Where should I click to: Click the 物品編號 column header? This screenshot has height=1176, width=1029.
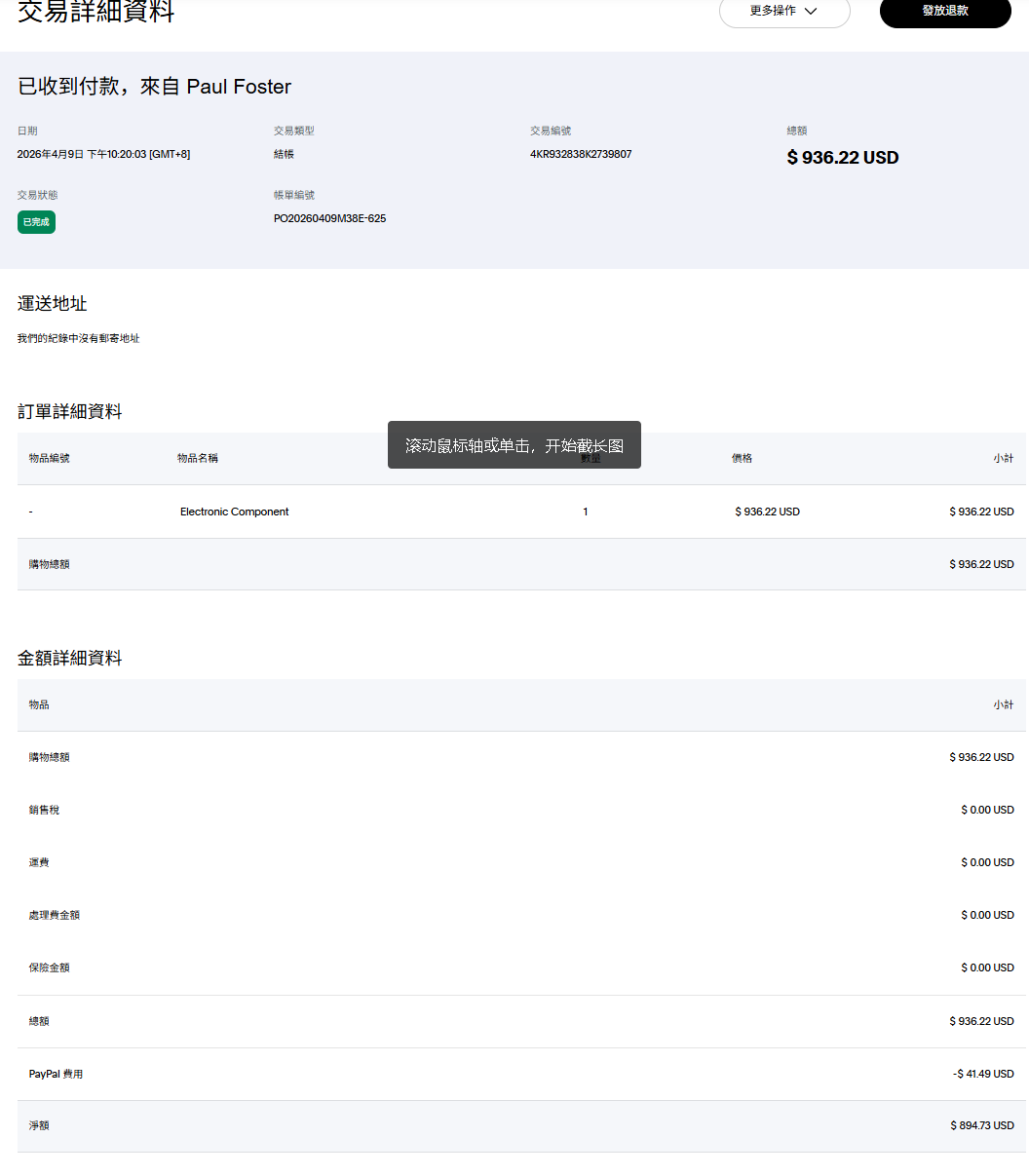click(49, 458)
